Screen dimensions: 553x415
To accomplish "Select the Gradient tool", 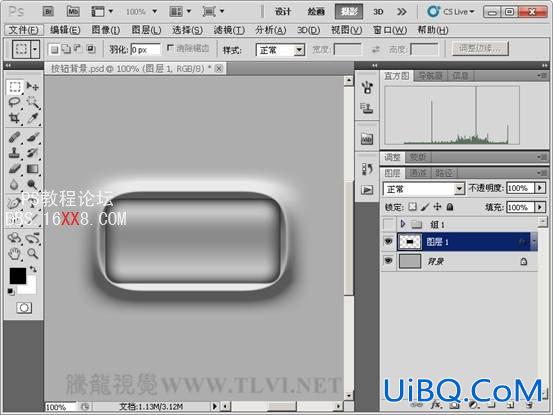I will coord(32,169).
